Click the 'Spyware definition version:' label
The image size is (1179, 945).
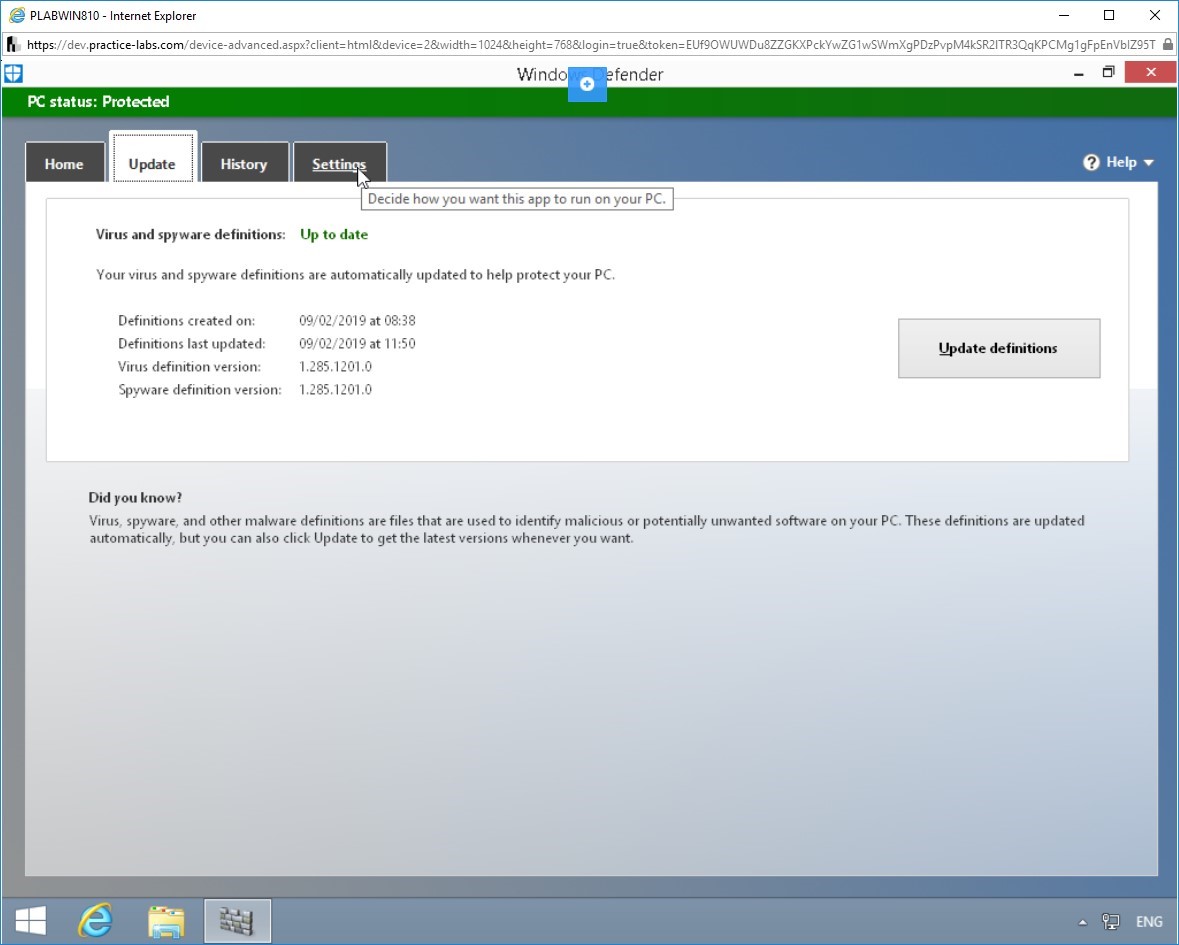pos(200,390)
